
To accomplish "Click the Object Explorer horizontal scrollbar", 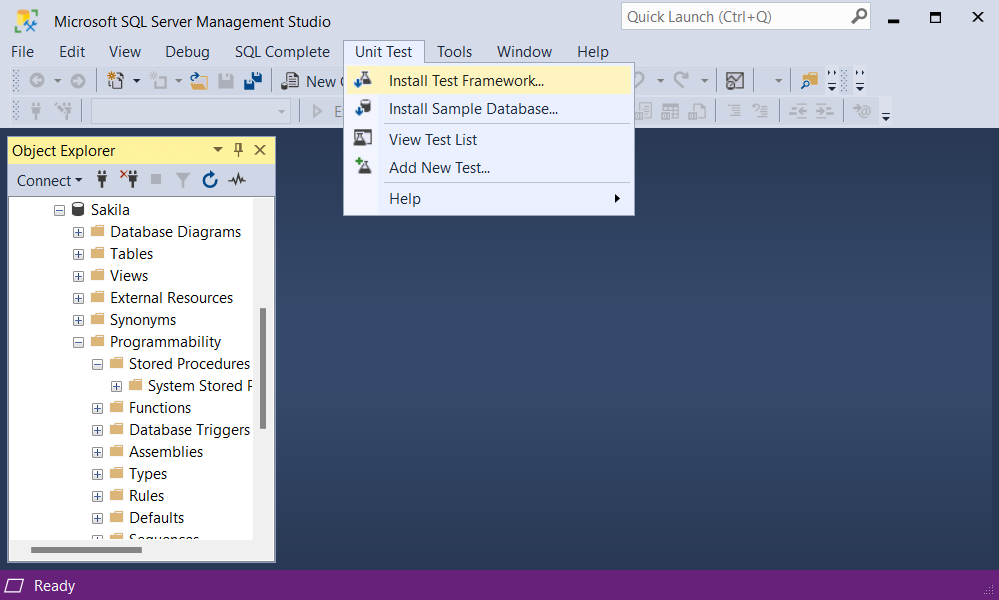I will (86, 550).
